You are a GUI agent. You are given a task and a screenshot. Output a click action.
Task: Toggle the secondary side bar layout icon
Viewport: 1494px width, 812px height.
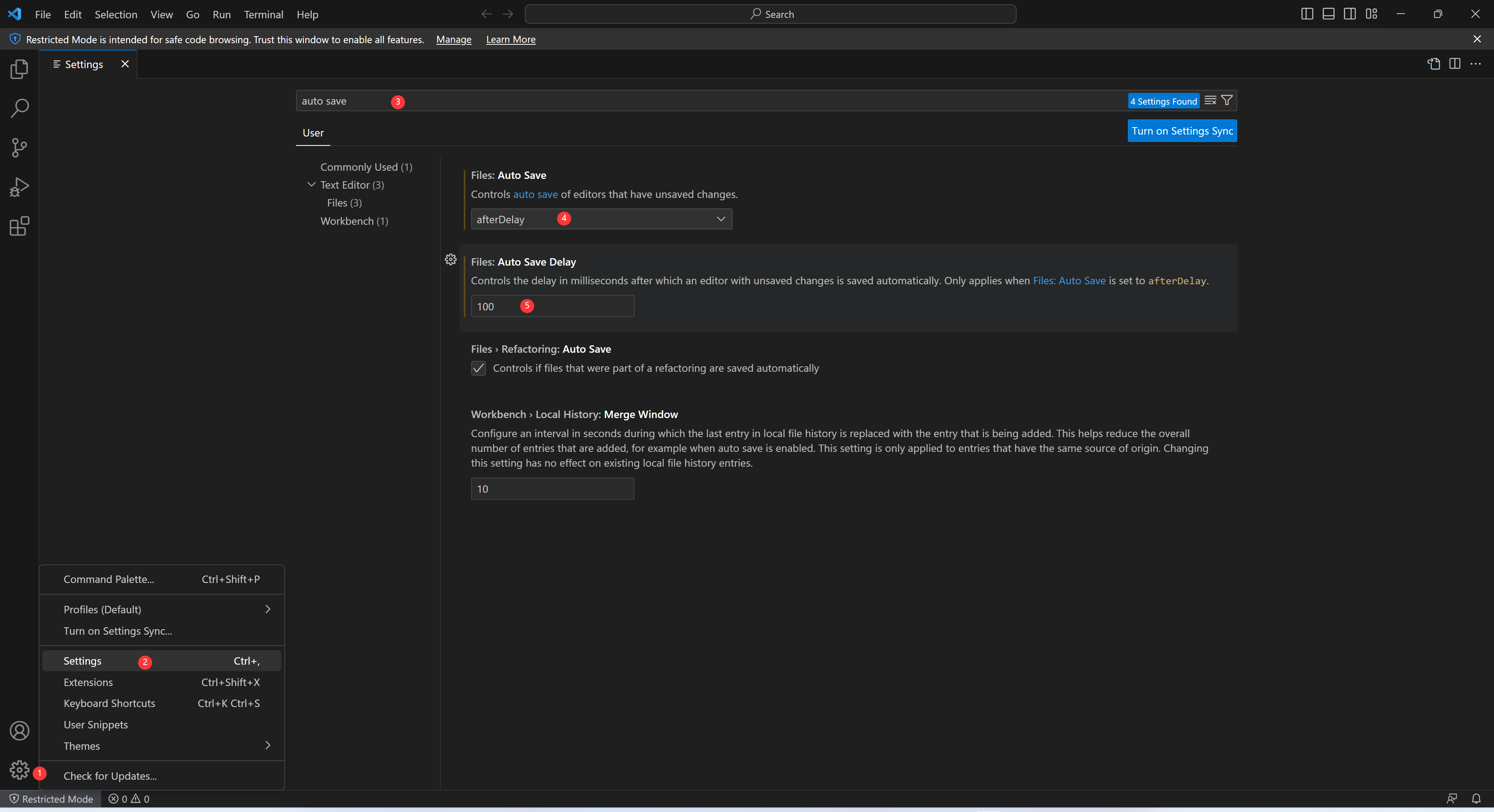coord(1350,14)
